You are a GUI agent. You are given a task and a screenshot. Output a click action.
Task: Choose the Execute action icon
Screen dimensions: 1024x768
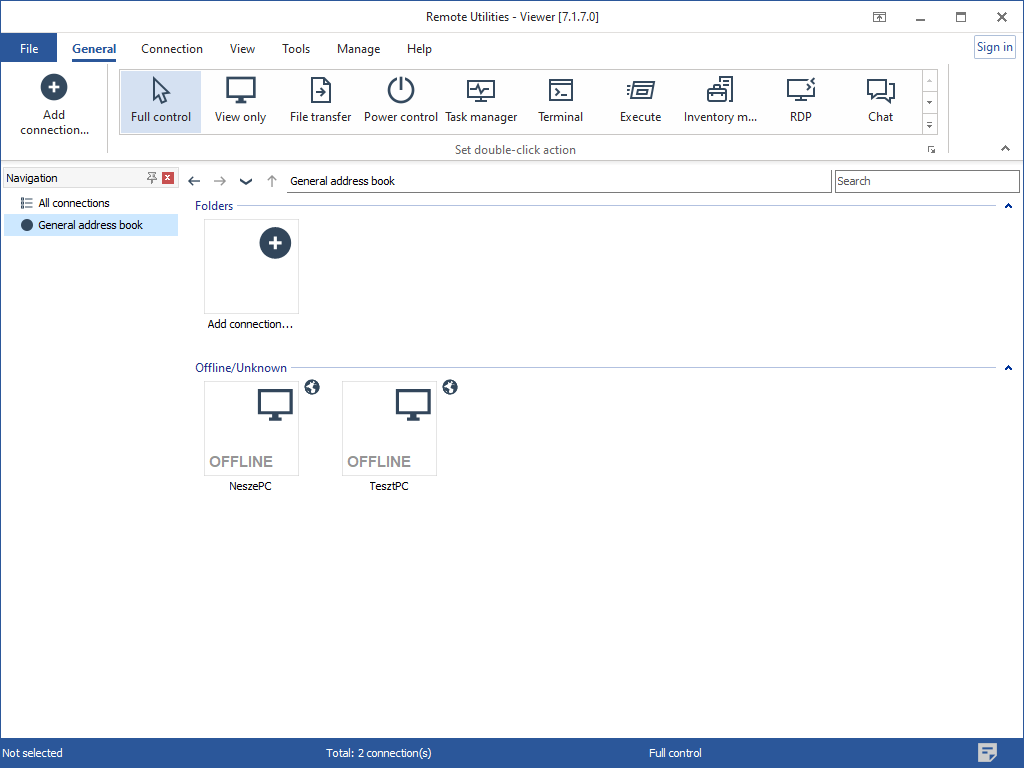pos(640,101)
